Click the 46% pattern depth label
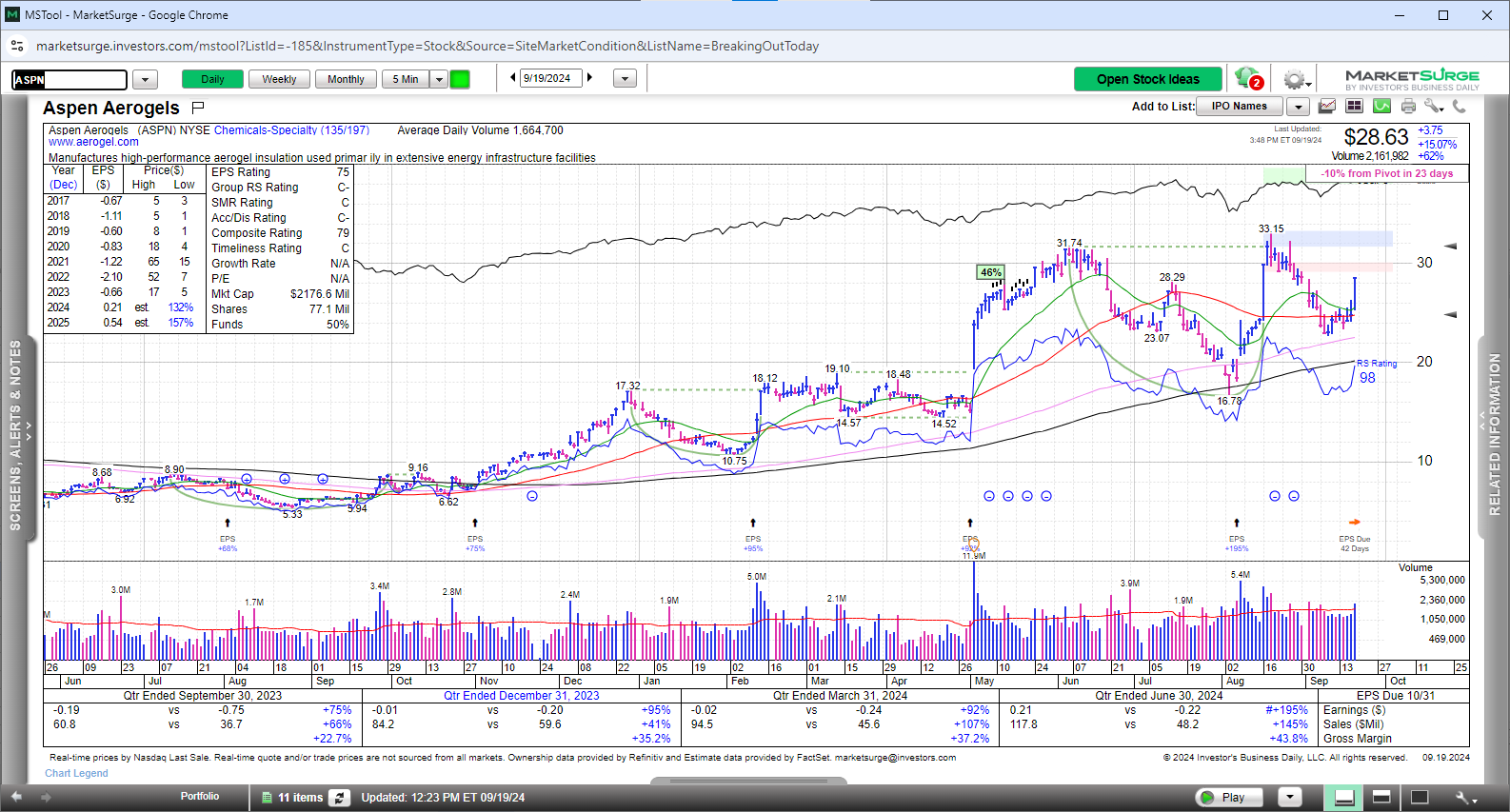1510x812 pixels. (991, 272)
